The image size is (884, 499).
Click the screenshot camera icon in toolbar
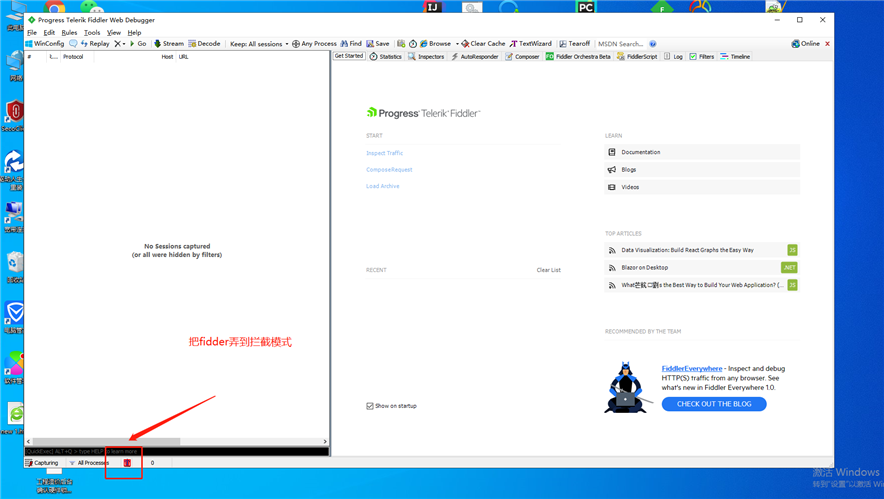401,43
